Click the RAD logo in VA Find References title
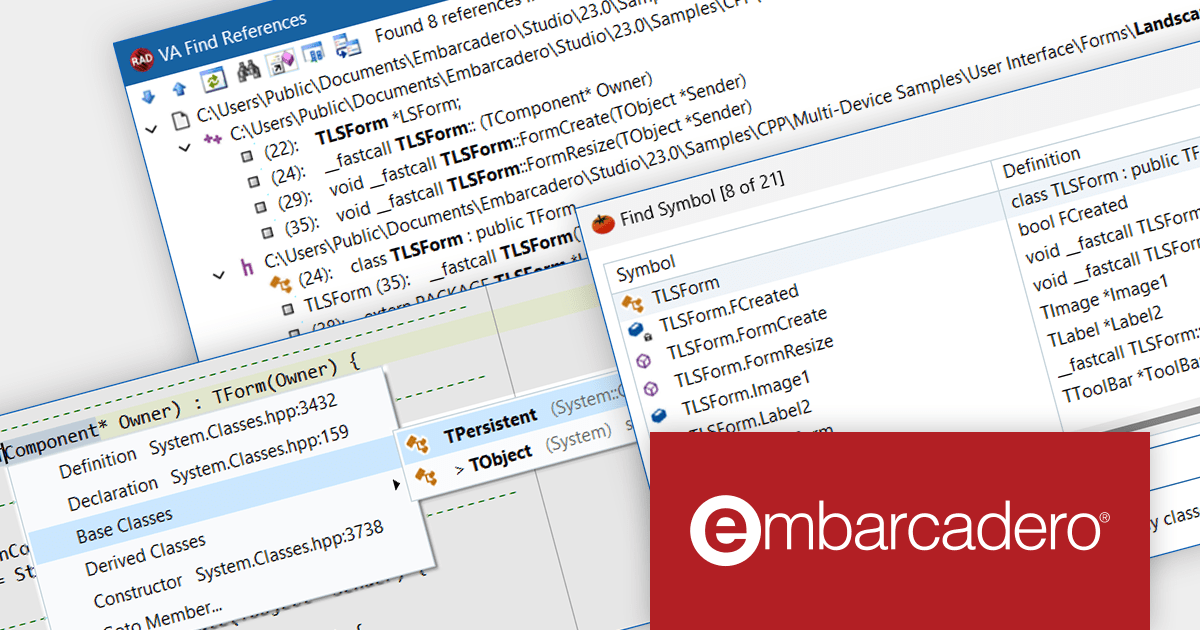The height and width of the screenshot is (630, 1200). [x=141, y=58]
